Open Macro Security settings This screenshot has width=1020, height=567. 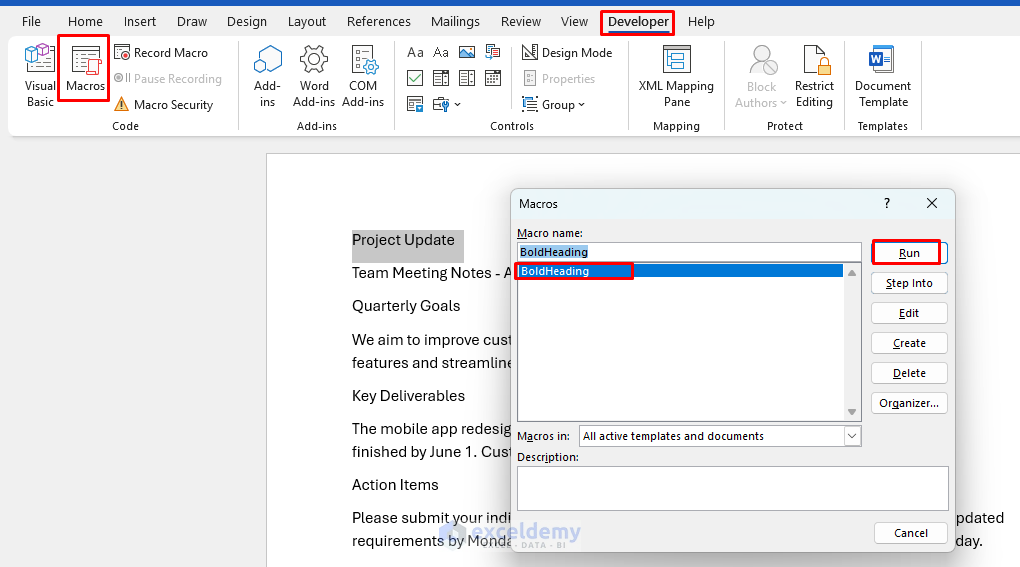tap(163, 105)
